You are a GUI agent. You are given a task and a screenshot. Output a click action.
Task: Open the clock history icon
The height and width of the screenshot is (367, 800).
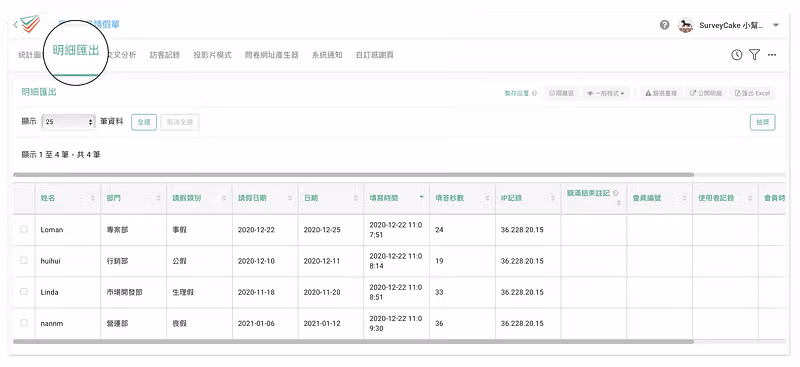coord(736,55)
